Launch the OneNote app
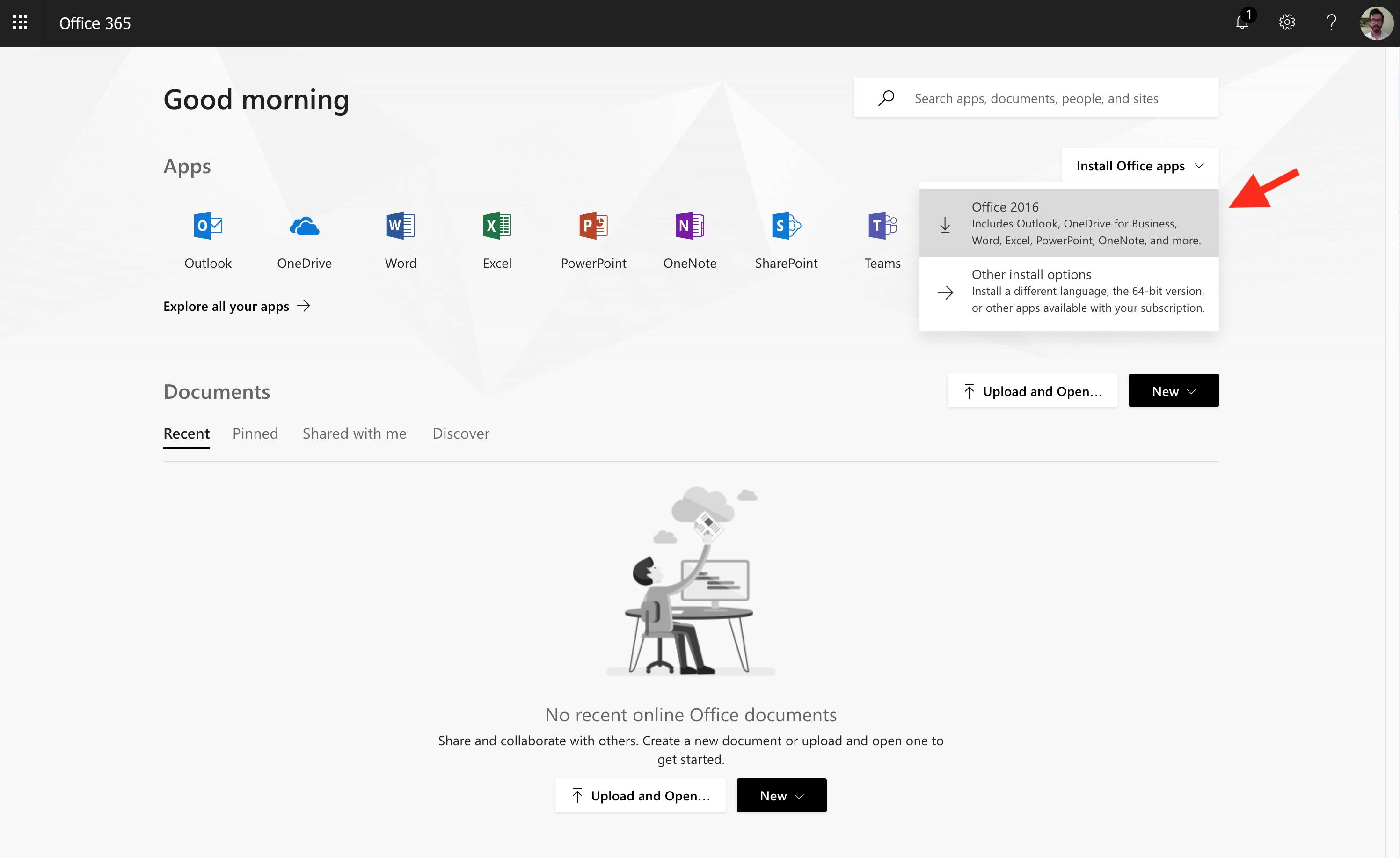1400x858 pixels. tap(690, 240)
